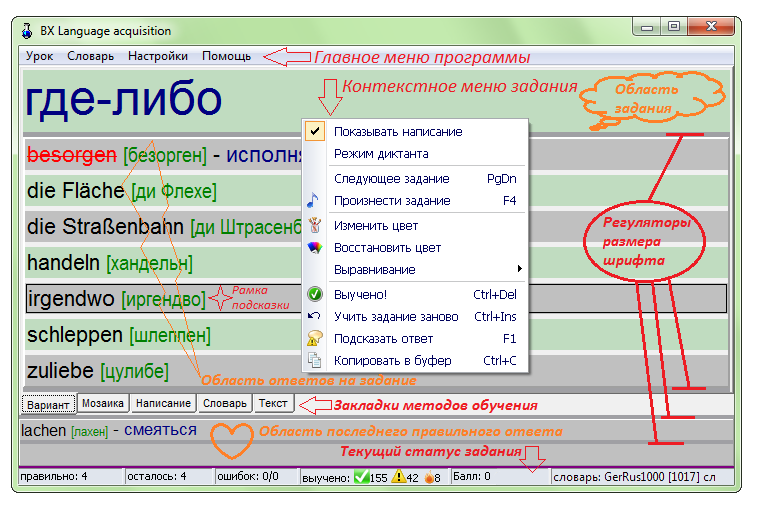Screen dimensions: 760x513
Task: Select Следующее задание menu entry
Action: point(415,178)
